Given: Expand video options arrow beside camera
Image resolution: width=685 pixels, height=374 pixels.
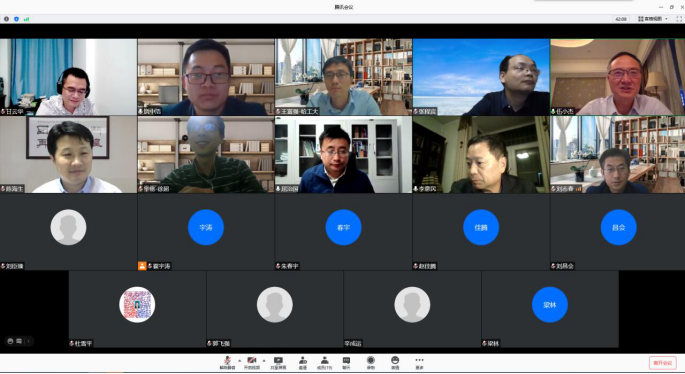Looking at the screenshot, I should pos(264,360).
